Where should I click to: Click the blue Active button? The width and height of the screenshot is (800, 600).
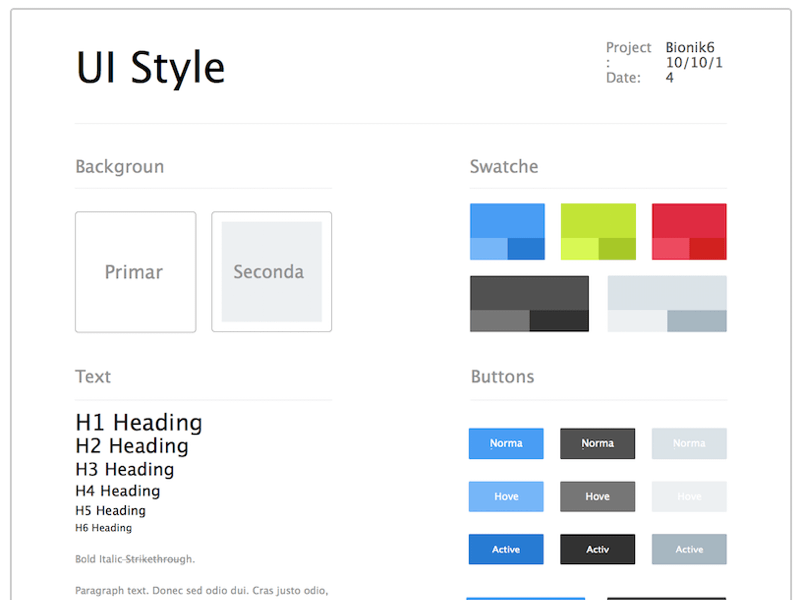pyautogui.click(x=506, y=549)
